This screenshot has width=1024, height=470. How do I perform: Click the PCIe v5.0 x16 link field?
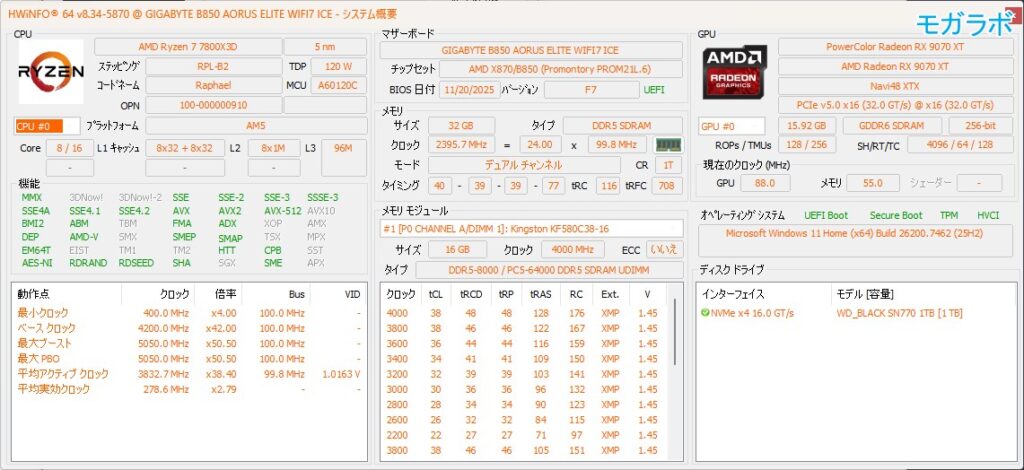point(895,105)
